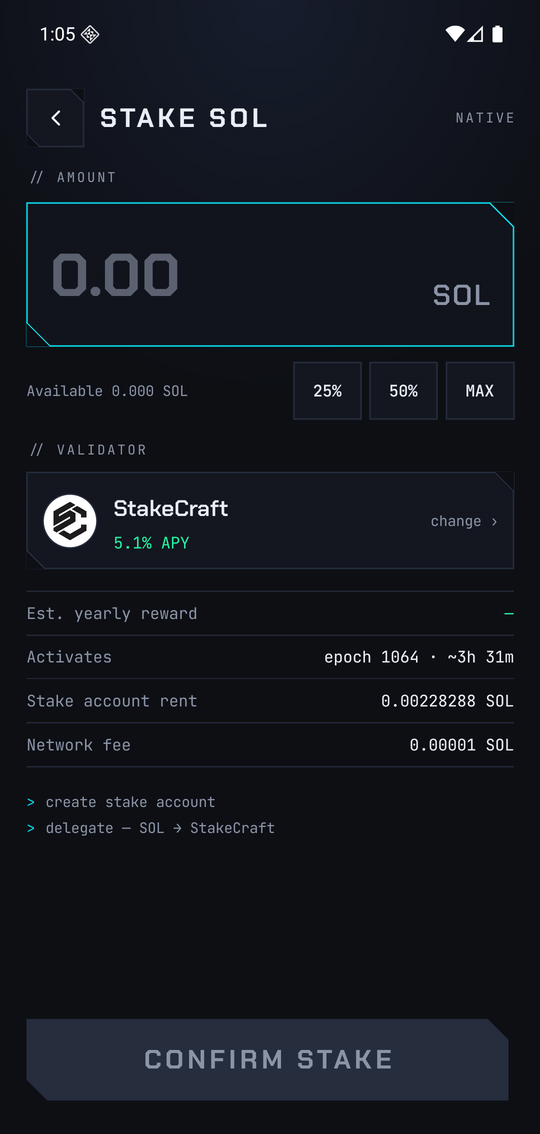
Task: Select the 50% amount button
Action: (403, 391)
